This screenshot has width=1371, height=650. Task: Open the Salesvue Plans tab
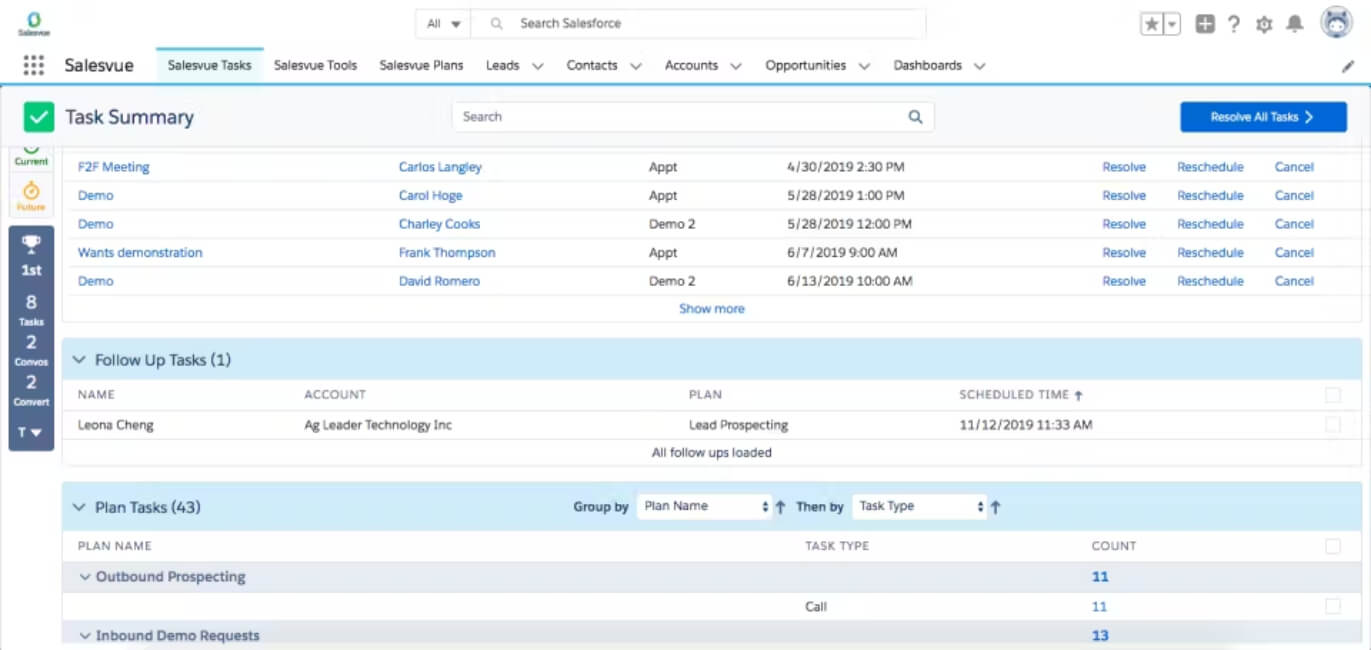[x=421, y=65]
